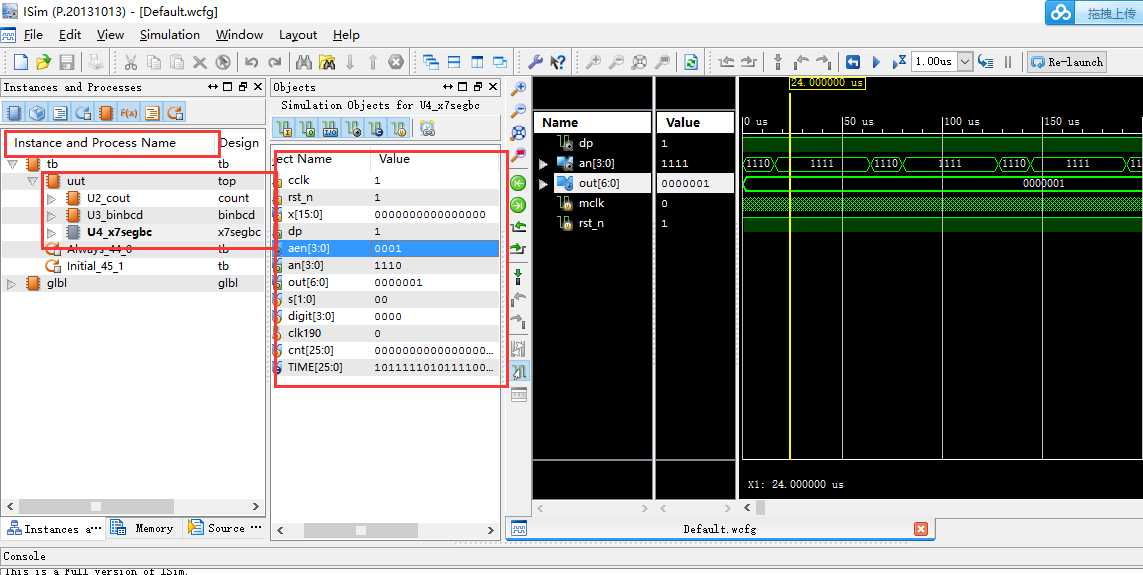The image size is (1143, 575).
Task: Click the green Go to Time 0 icon
Action: click(518, 182)
